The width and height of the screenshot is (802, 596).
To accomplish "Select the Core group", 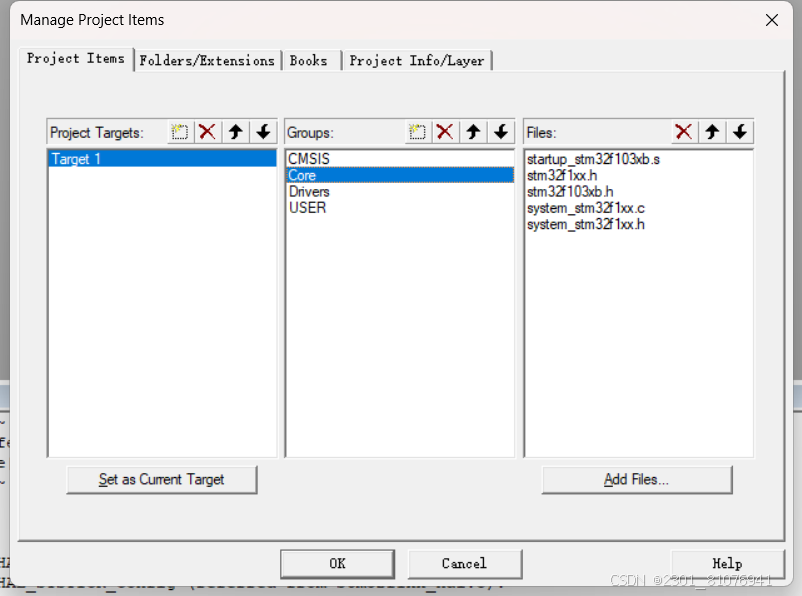I will click(399, 175).
